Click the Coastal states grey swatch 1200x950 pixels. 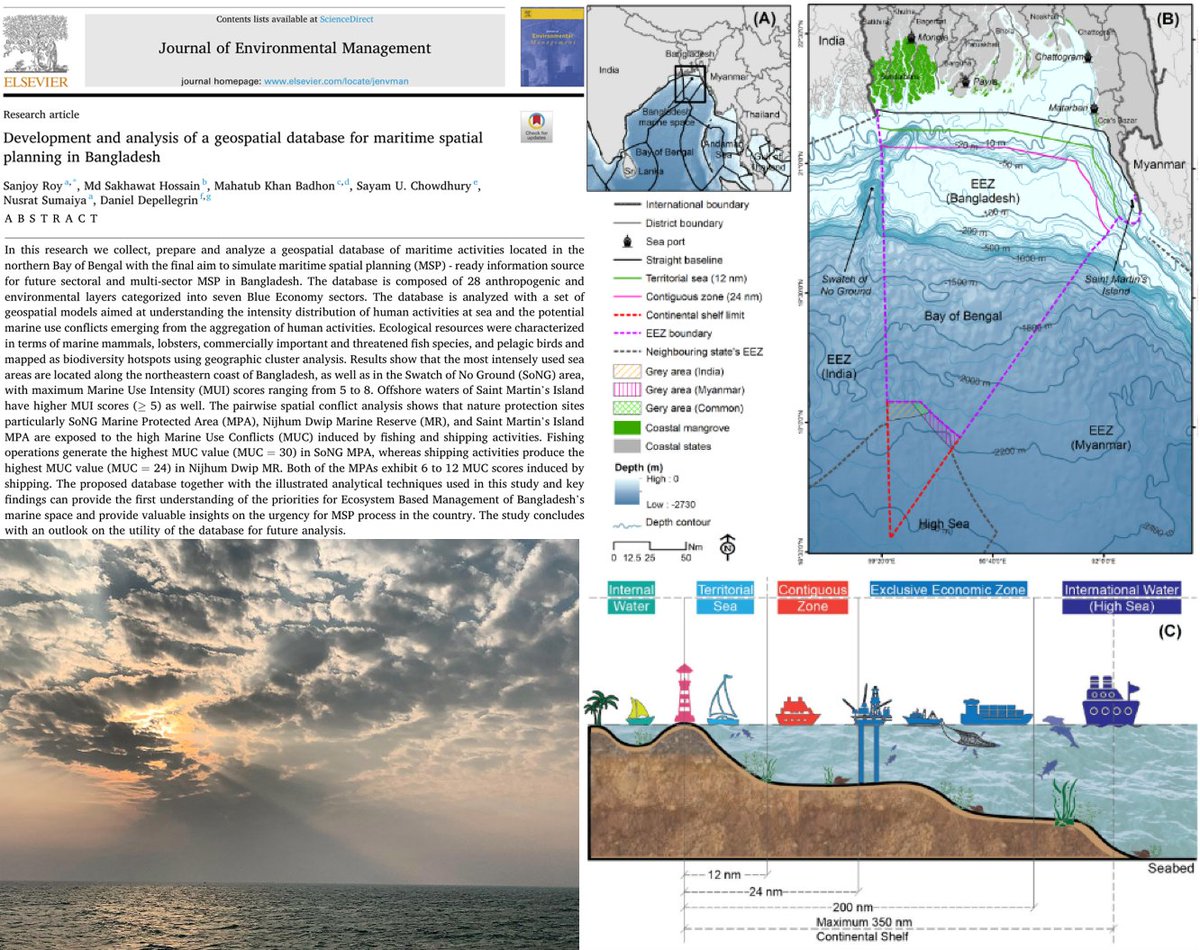pos(627,446)
